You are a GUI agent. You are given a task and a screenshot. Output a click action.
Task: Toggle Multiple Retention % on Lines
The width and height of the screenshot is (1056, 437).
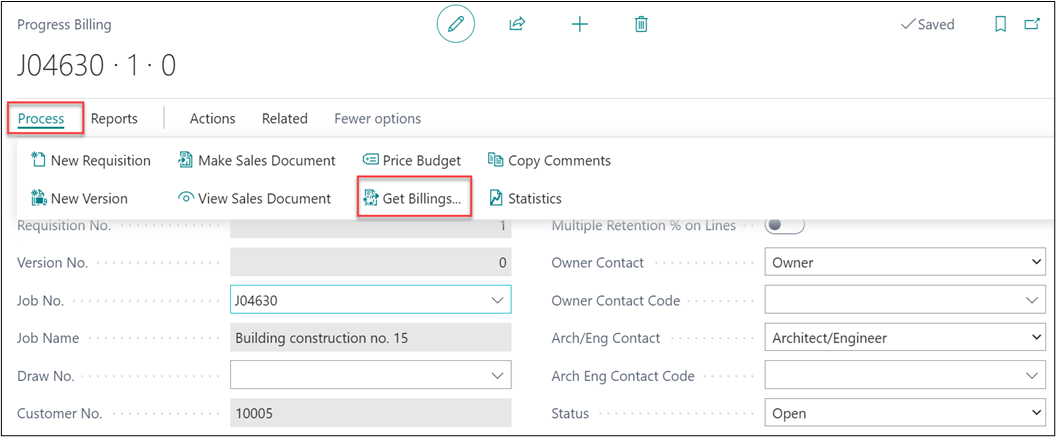click(x=784, y=225)
